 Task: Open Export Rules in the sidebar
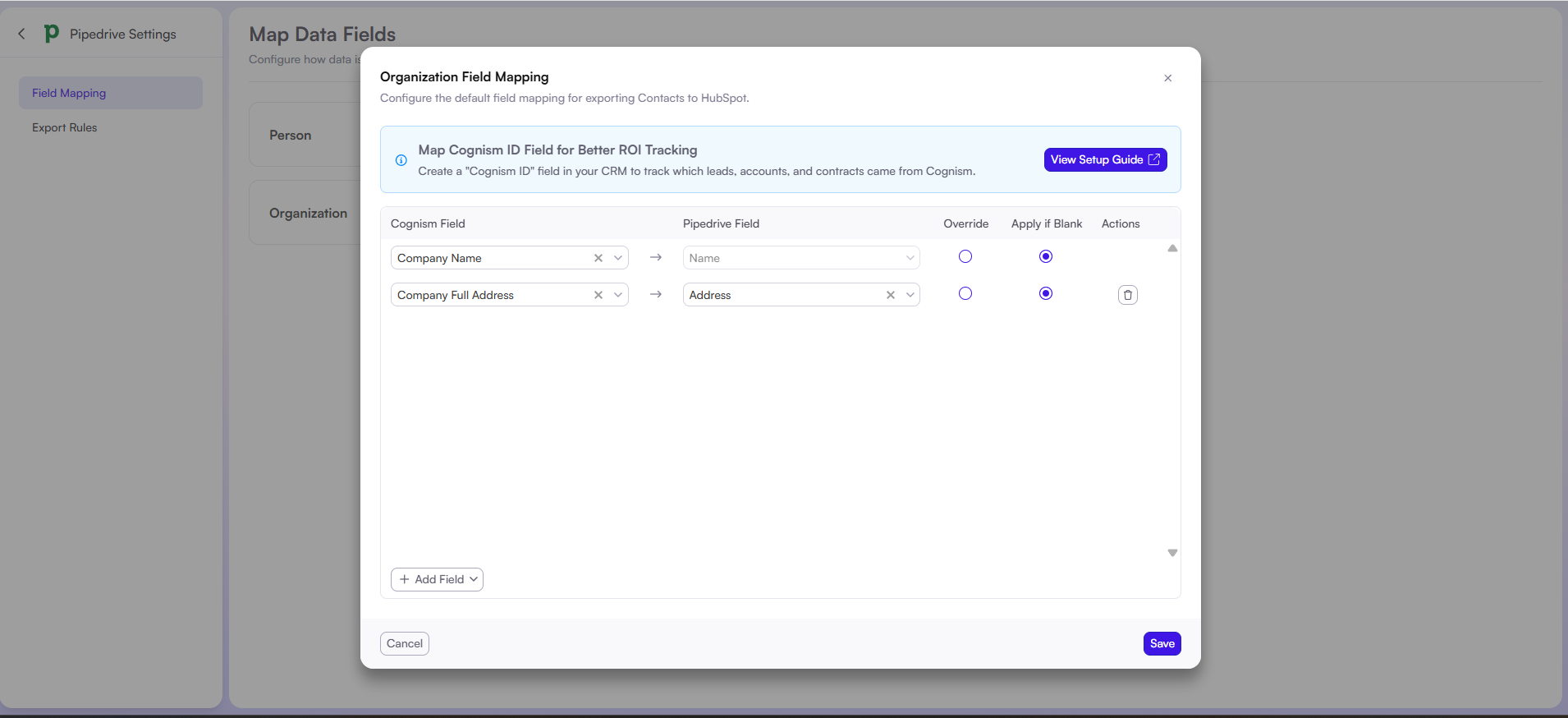(x=65, y=127)
